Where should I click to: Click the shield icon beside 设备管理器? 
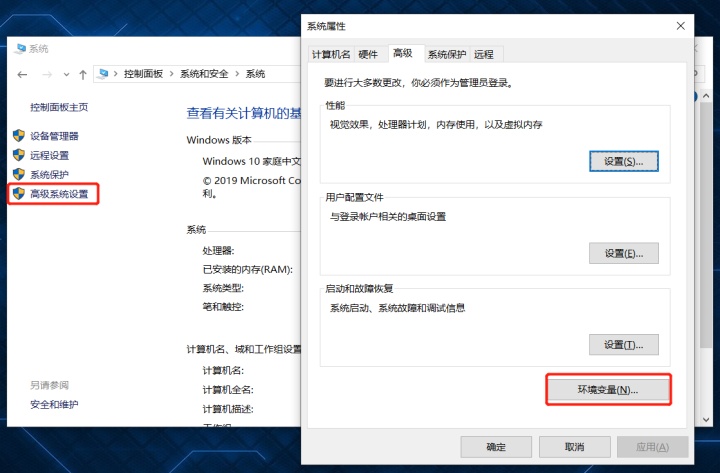(19, 135)
